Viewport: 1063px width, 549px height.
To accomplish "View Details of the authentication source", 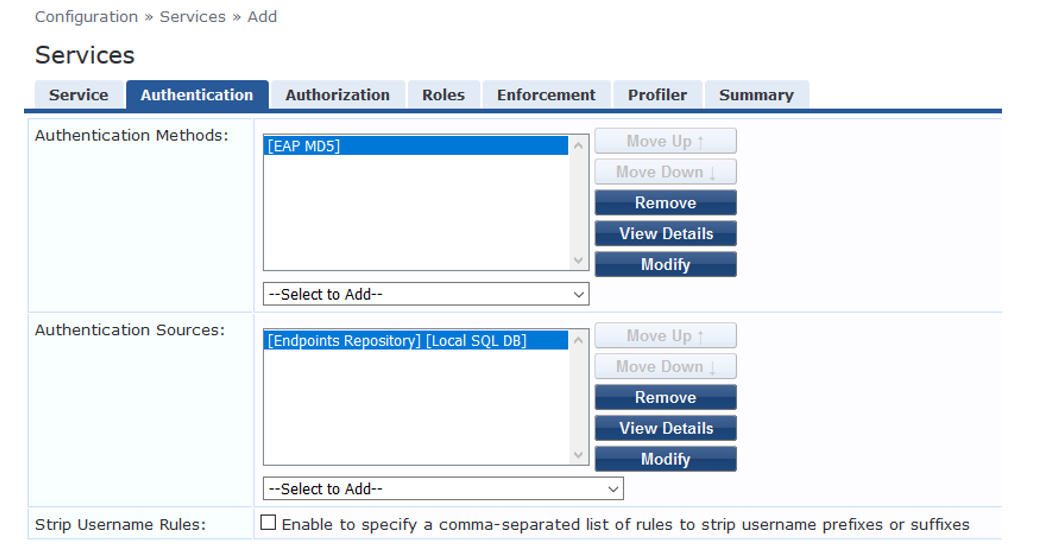I will pyautogui.click(x=666, y=428).
